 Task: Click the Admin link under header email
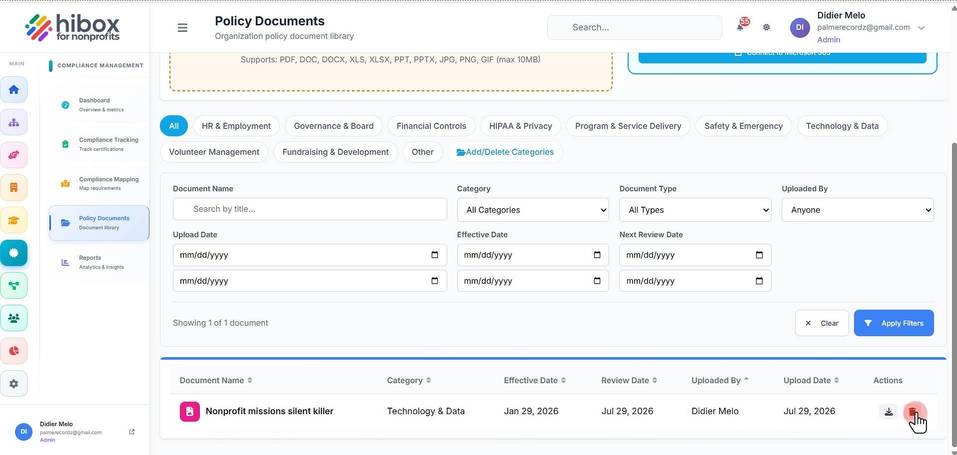click(x=828, y=40)
